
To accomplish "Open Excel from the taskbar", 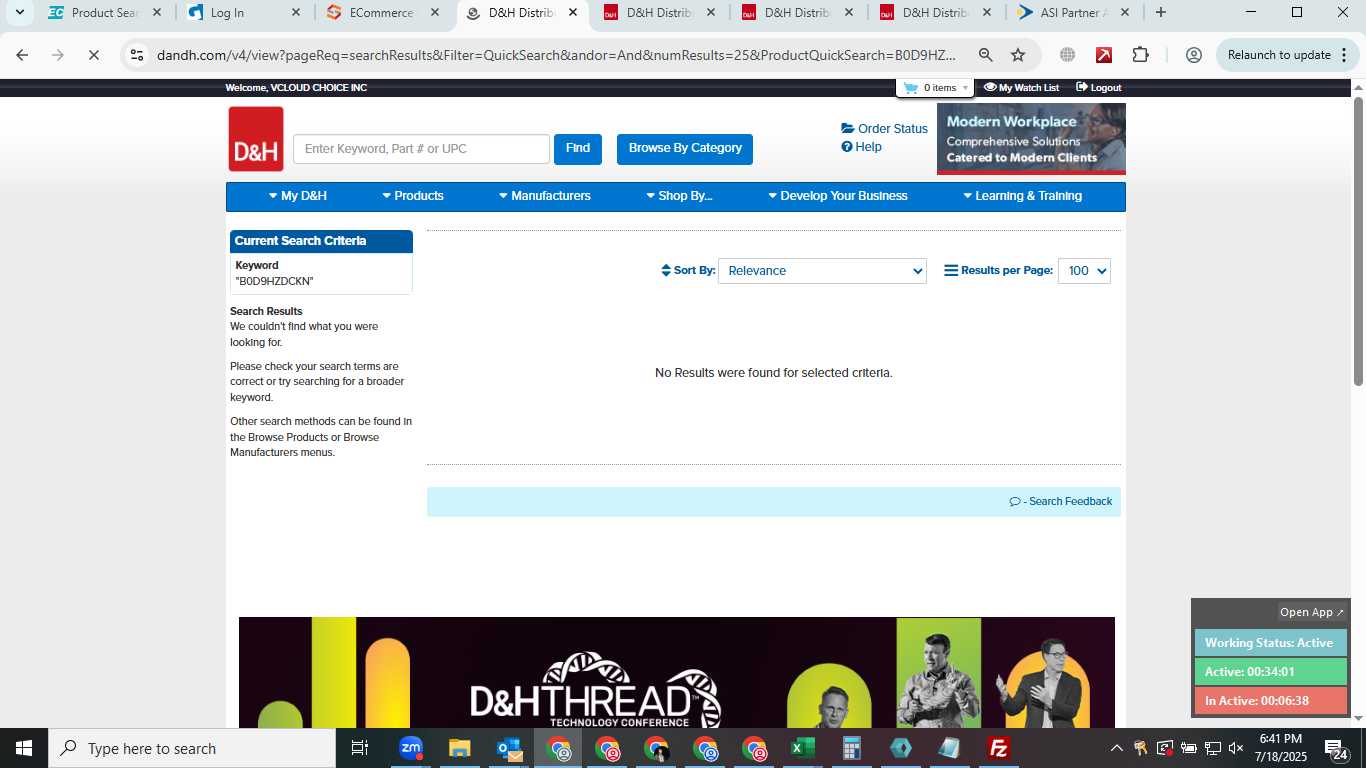I will click(x=802, y=748).
